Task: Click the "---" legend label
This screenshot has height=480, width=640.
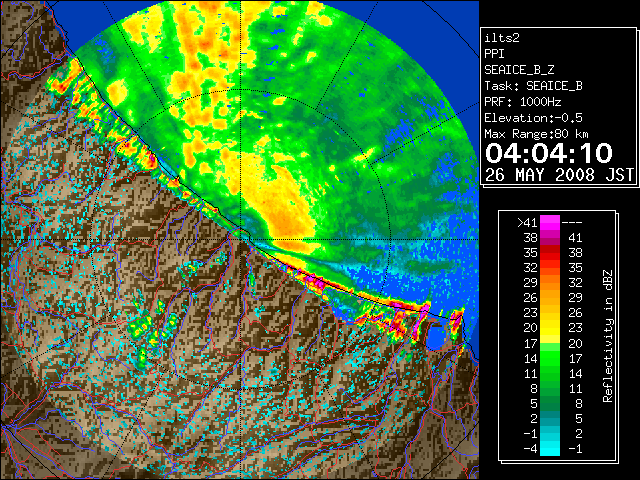Action: (572, 223)
